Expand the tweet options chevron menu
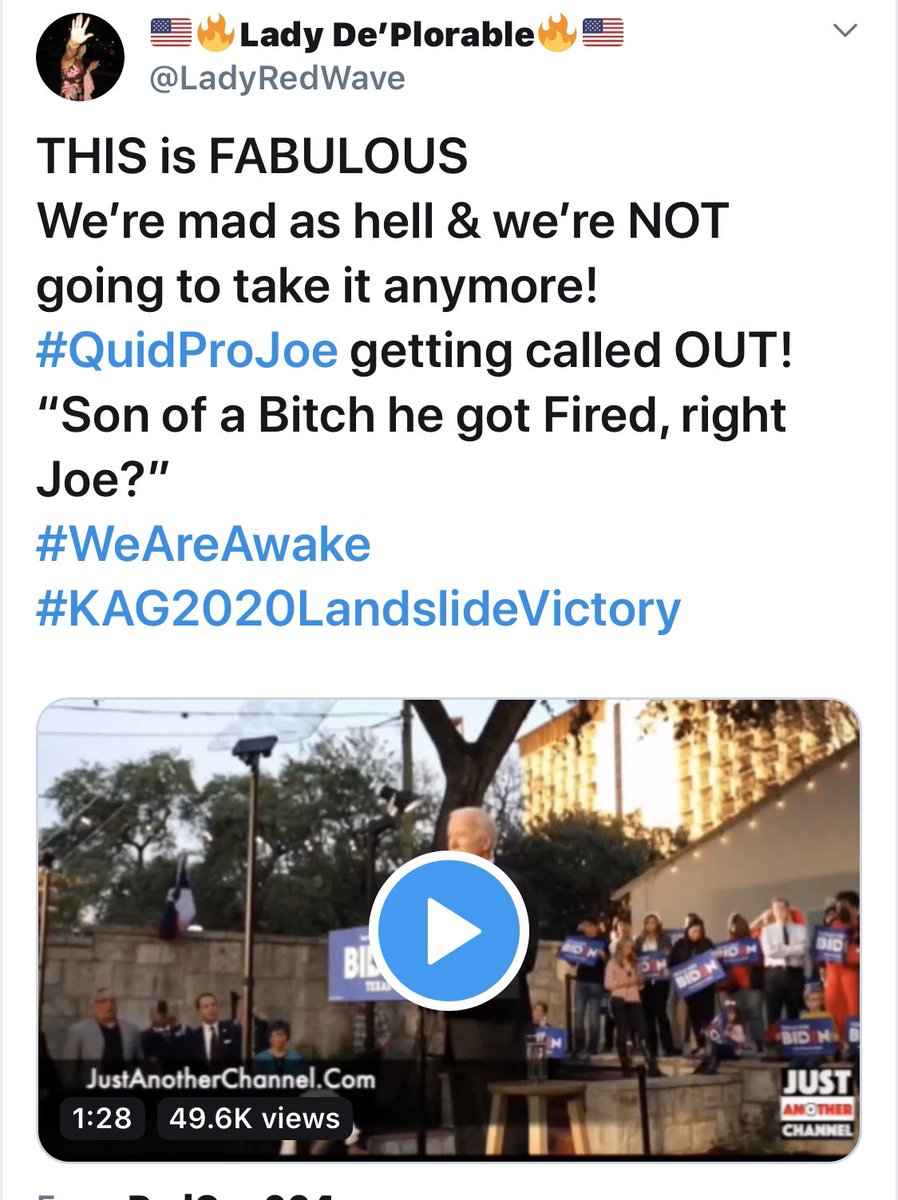 845,32
